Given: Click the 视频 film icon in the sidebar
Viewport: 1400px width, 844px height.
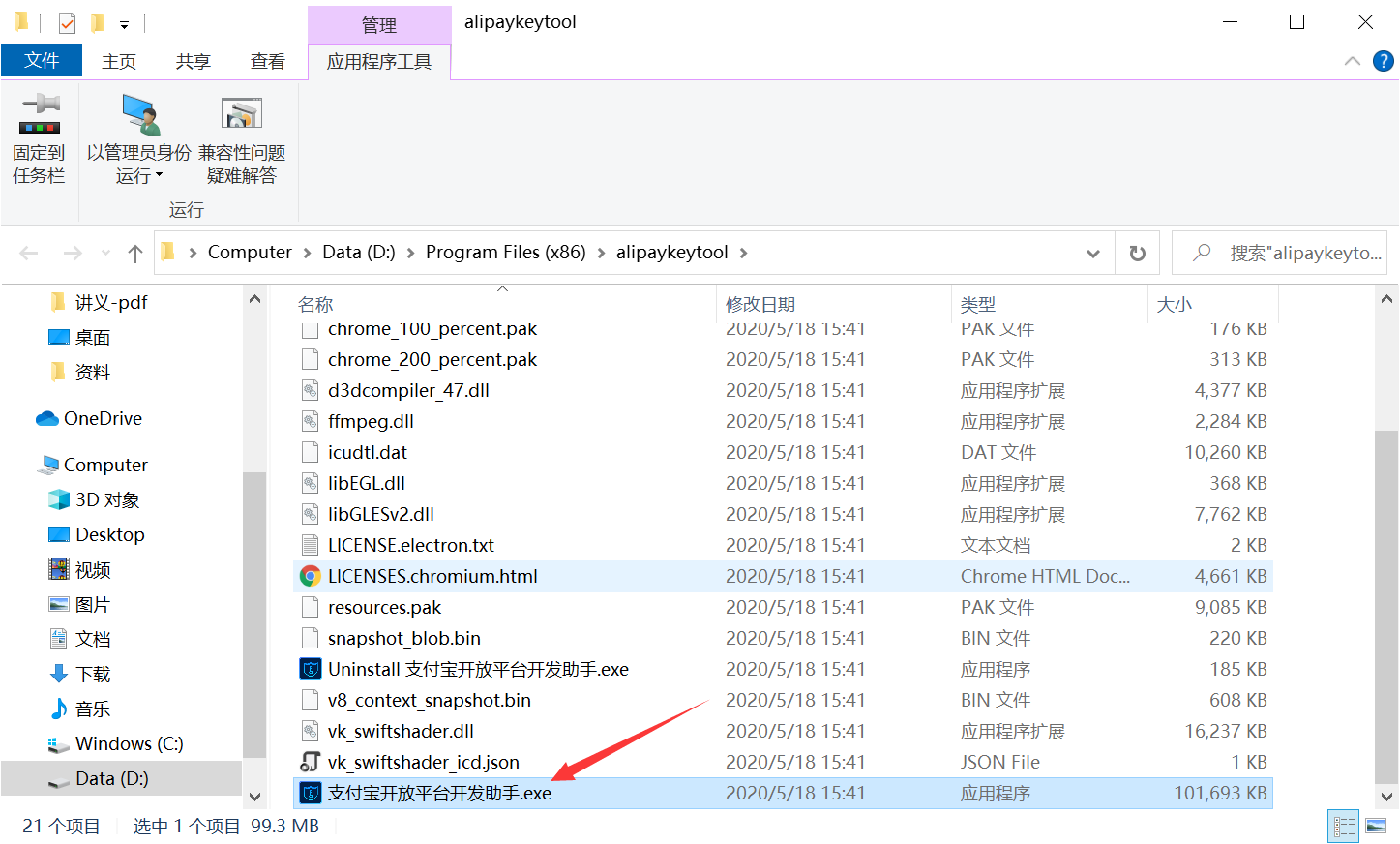Looking at the screenshot, I should 58,570.
